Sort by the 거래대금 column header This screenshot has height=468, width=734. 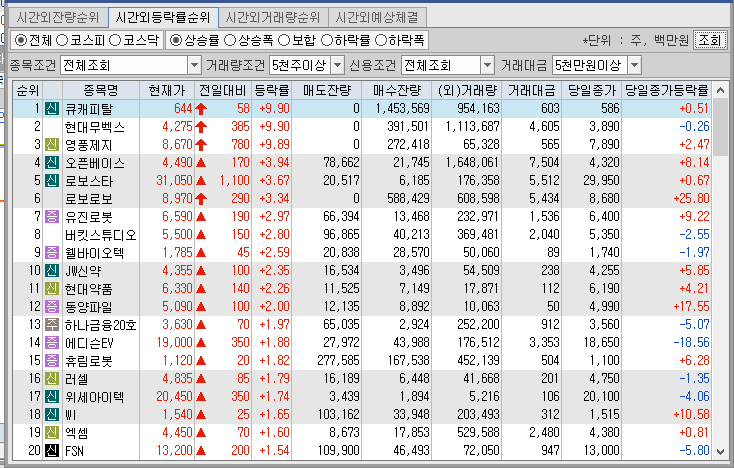pyautogui.click(x=532, y=90)
